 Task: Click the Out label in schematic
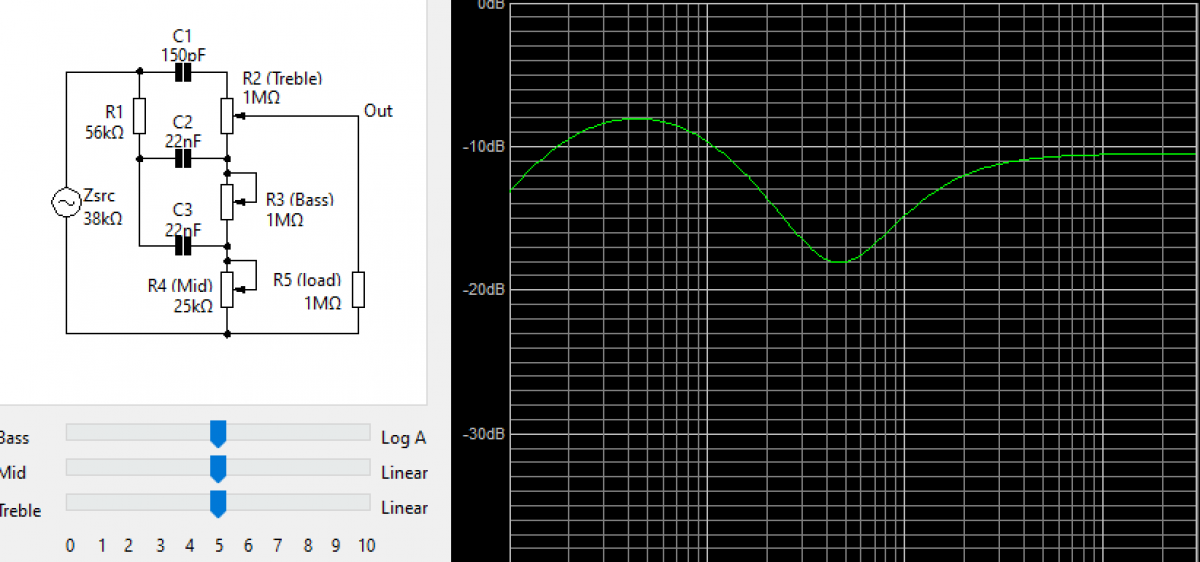pyautogui.click(x=378, y=111)
